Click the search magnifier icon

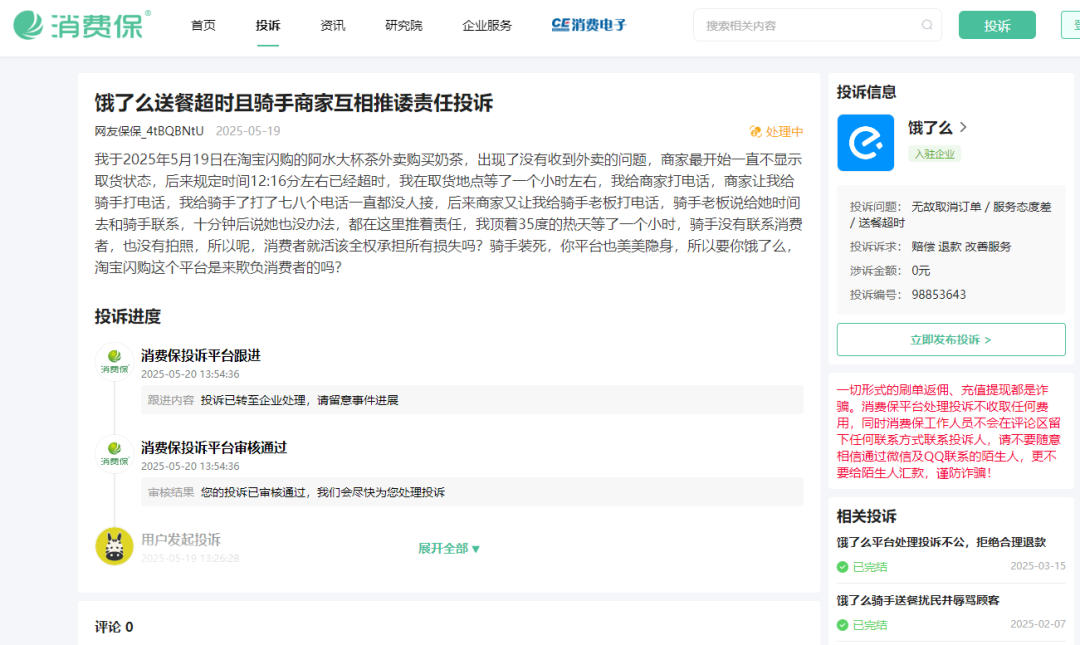[927, 25]
